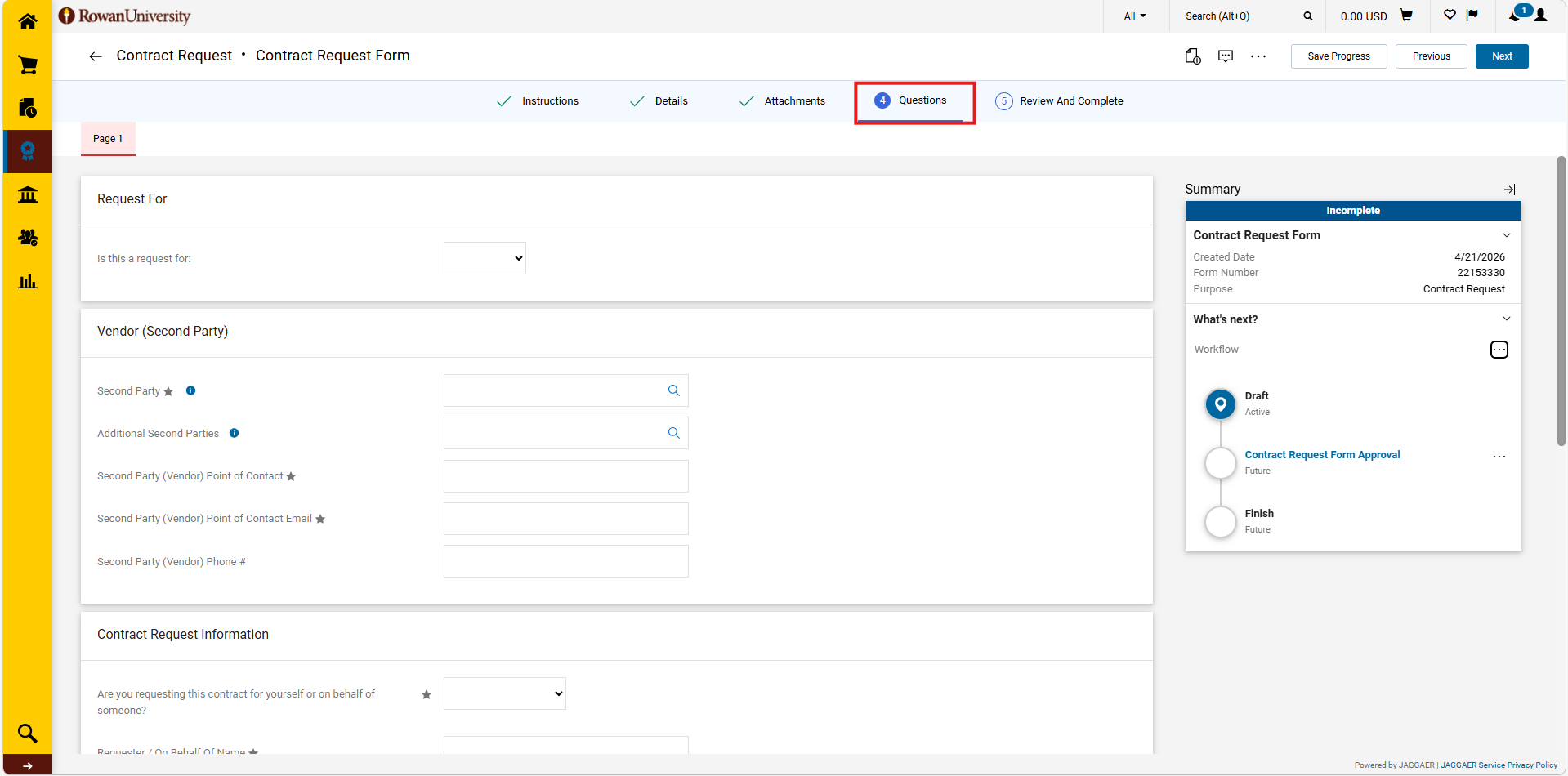This screenshot has height=776, width=1568.
Task: Open requesting for yourself or behalf dropdown
Action: pyautogui.click(x=505, y=693)
